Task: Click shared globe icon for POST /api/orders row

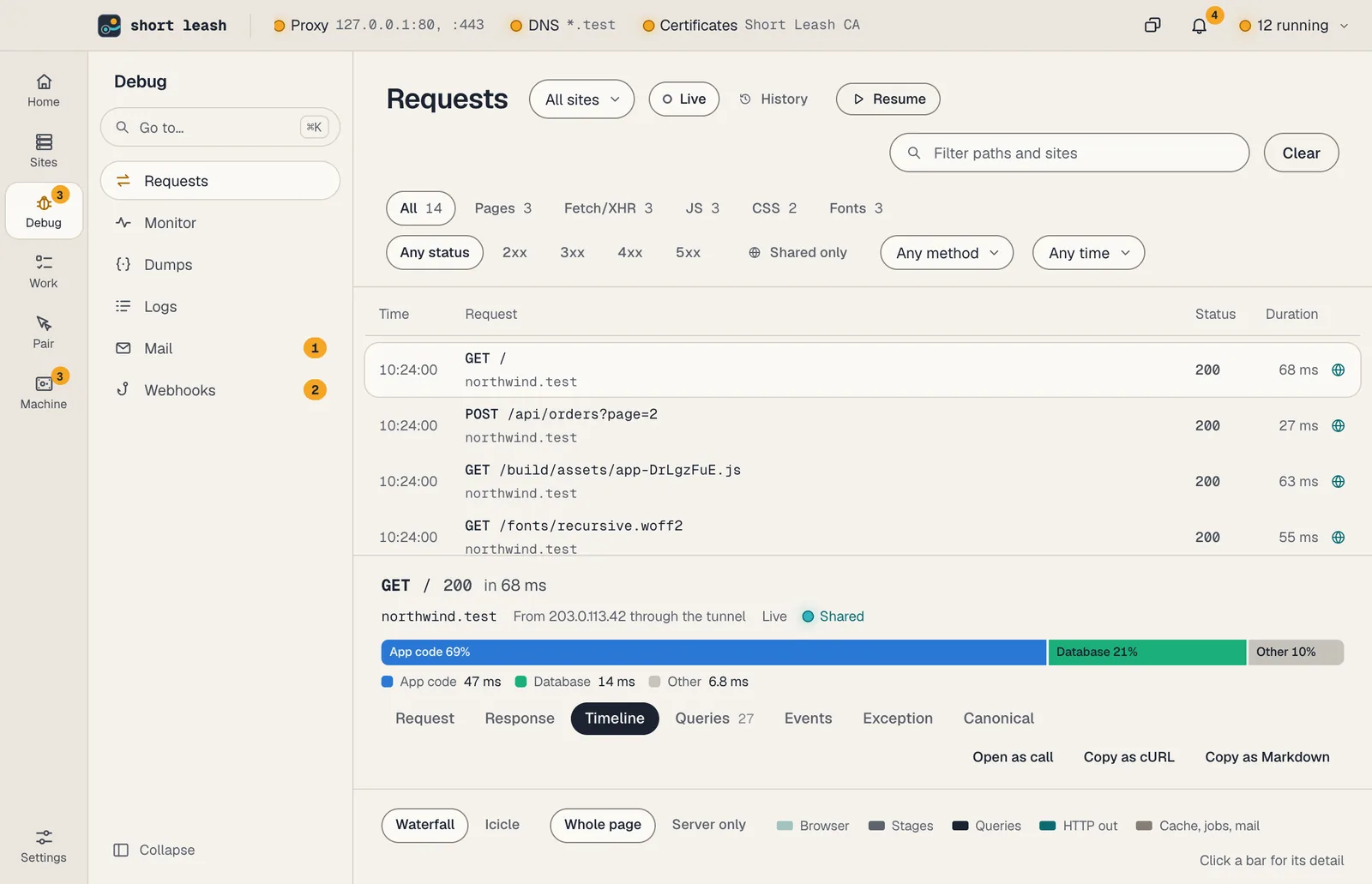Action: point(1338,426)
